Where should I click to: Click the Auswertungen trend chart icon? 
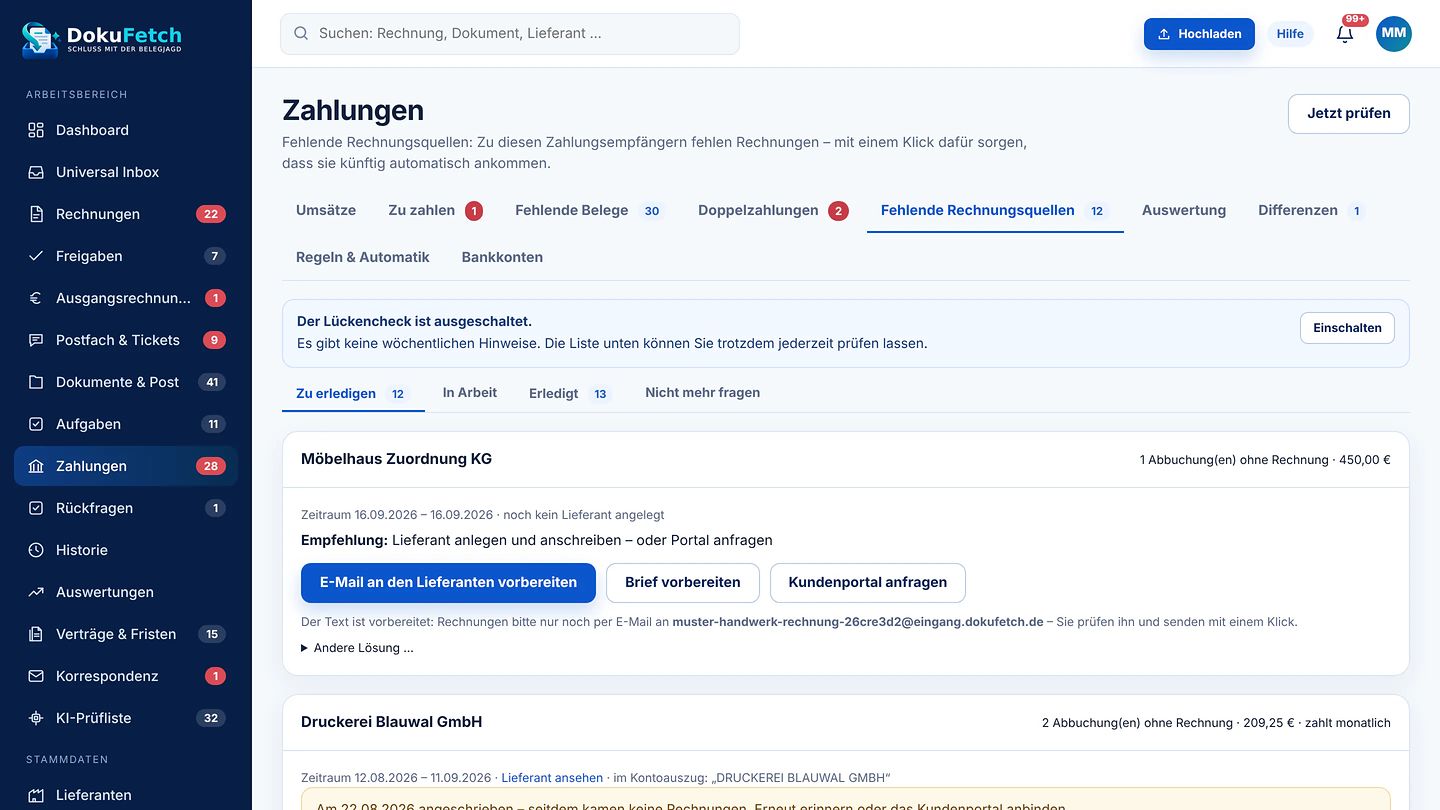[x=36, y=592]
